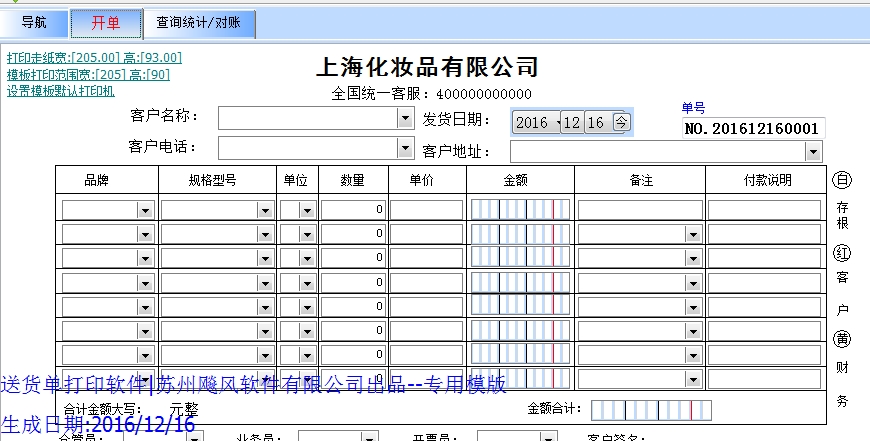This screenshot has height=441, width=870.
Task: Click the 今 today button in the date picker
Action: (x=621, y=122)
